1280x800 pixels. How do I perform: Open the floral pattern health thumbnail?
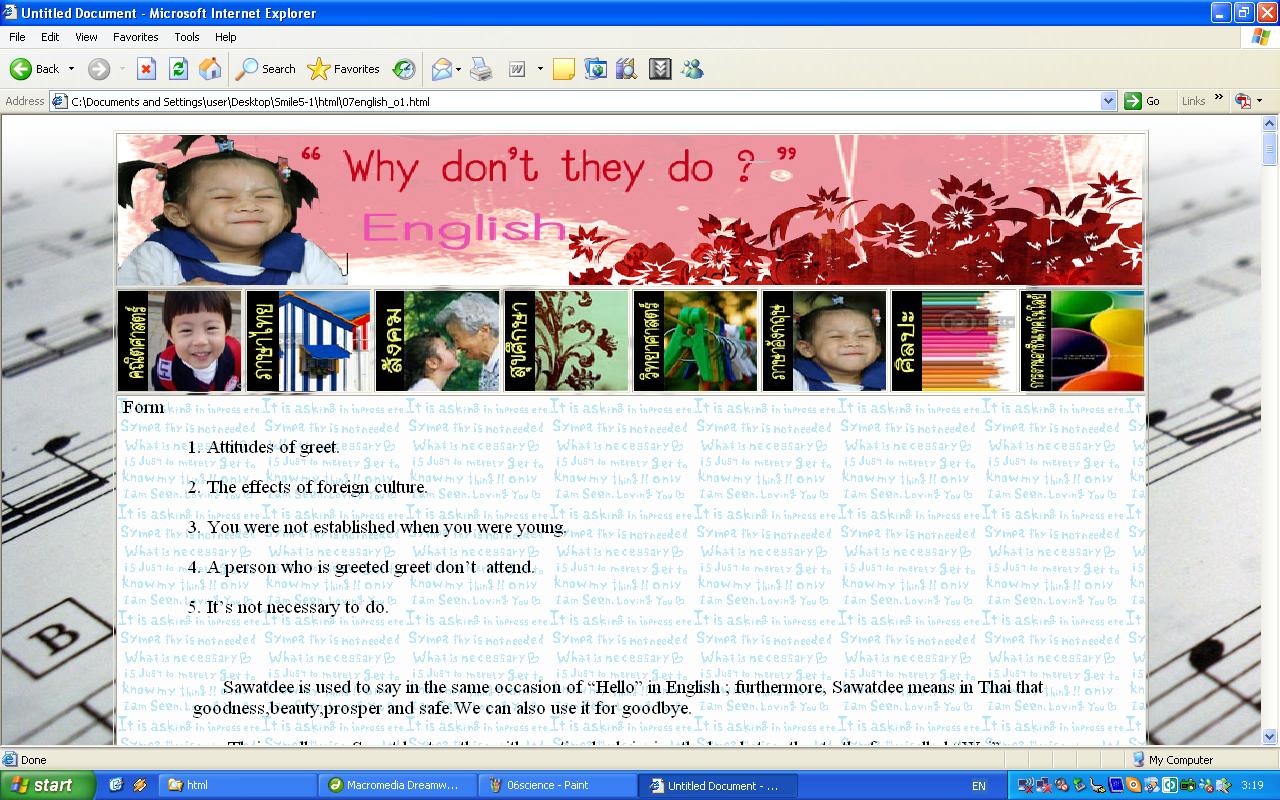click(567, 341)
